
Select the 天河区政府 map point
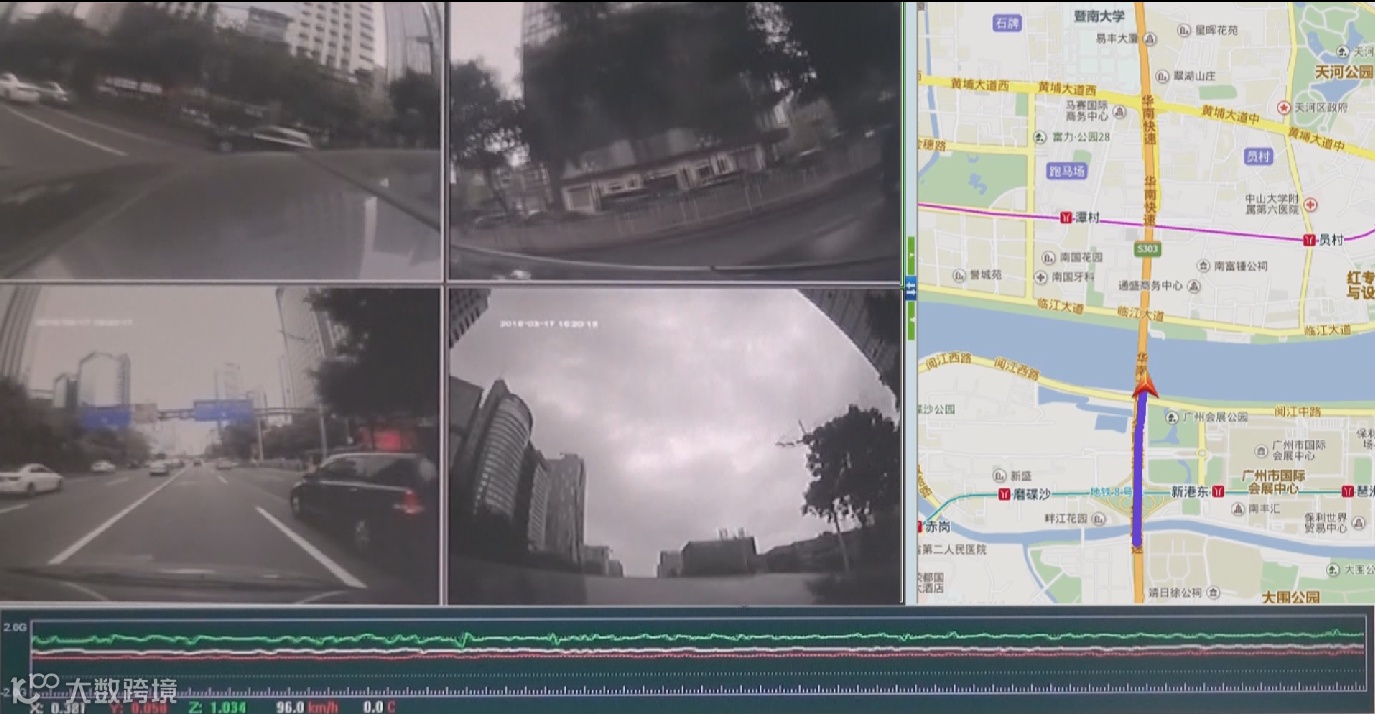(1284, 107)
